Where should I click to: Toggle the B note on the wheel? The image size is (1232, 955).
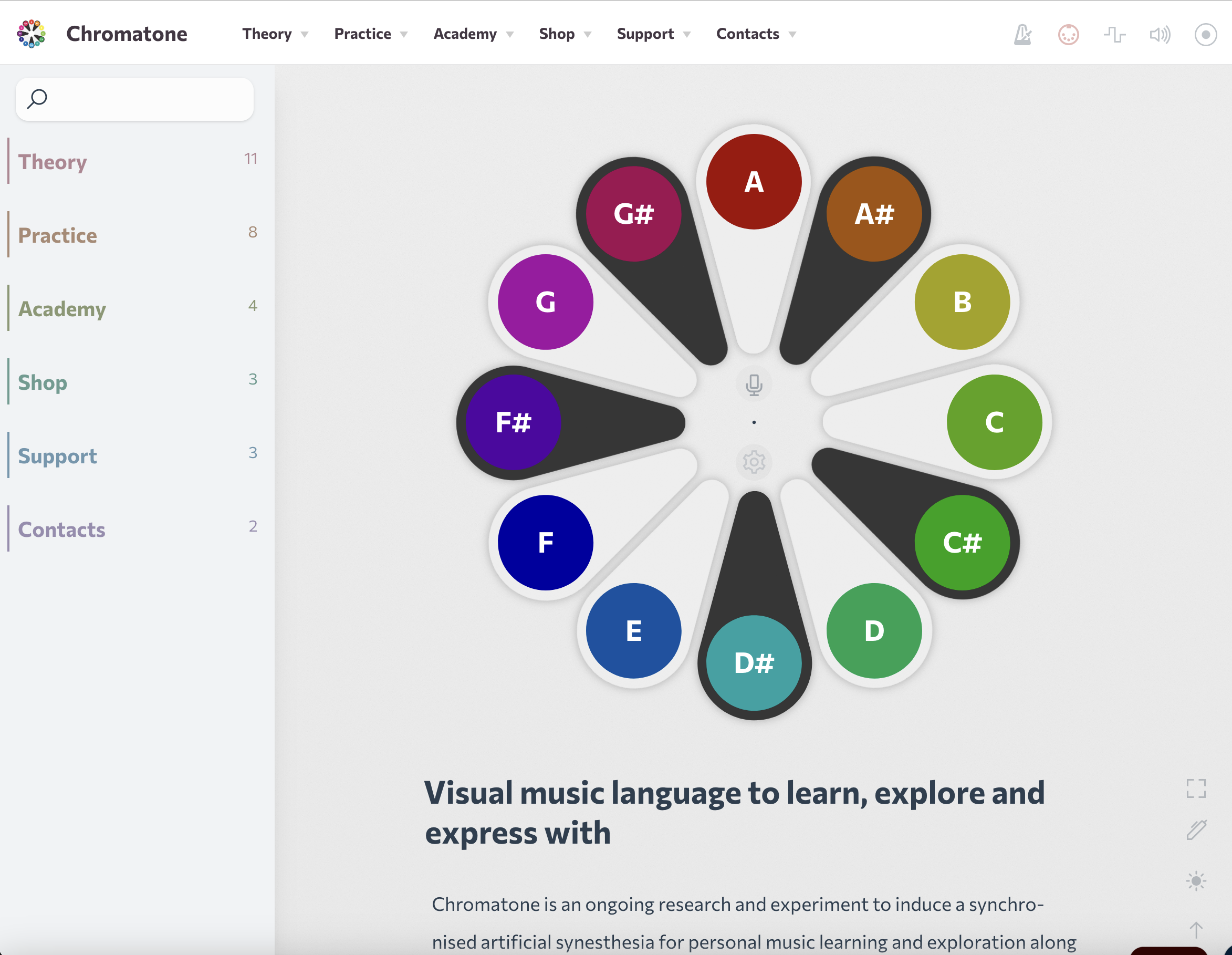point(963,302)
